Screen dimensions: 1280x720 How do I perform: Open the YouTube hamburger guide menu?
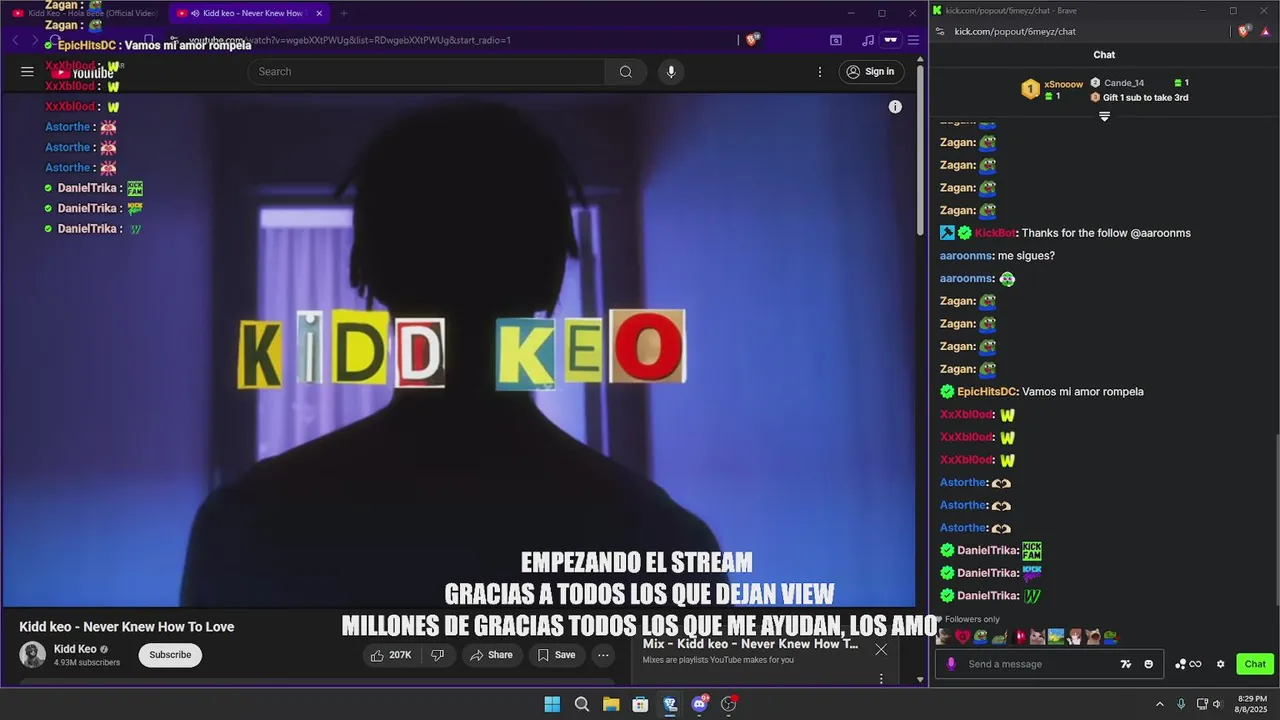tap(27, 71)
